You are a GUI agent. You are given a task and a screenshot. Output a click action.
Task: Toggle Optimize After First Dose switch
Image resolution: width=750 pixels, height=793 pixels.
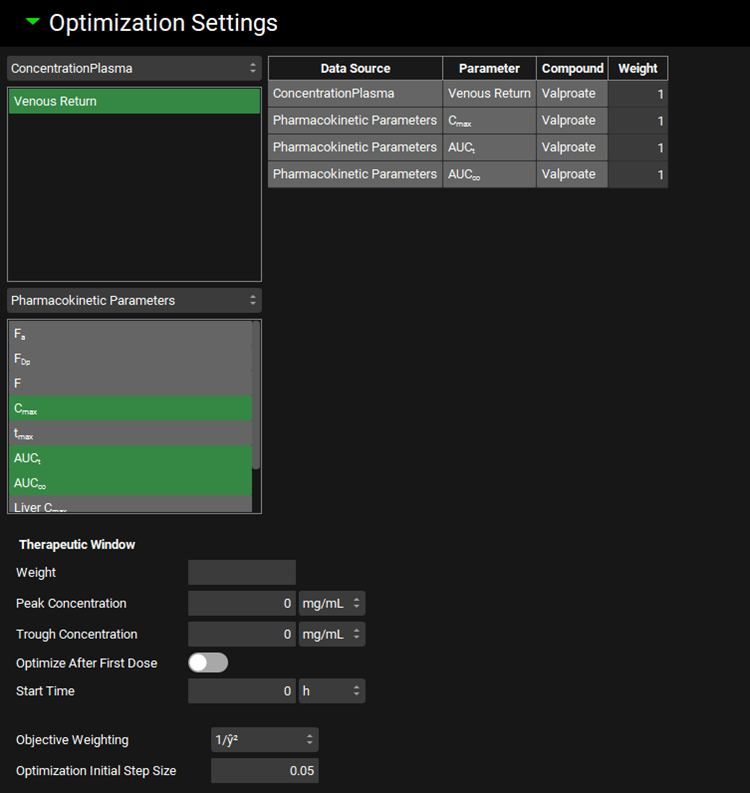coord(208,663)
